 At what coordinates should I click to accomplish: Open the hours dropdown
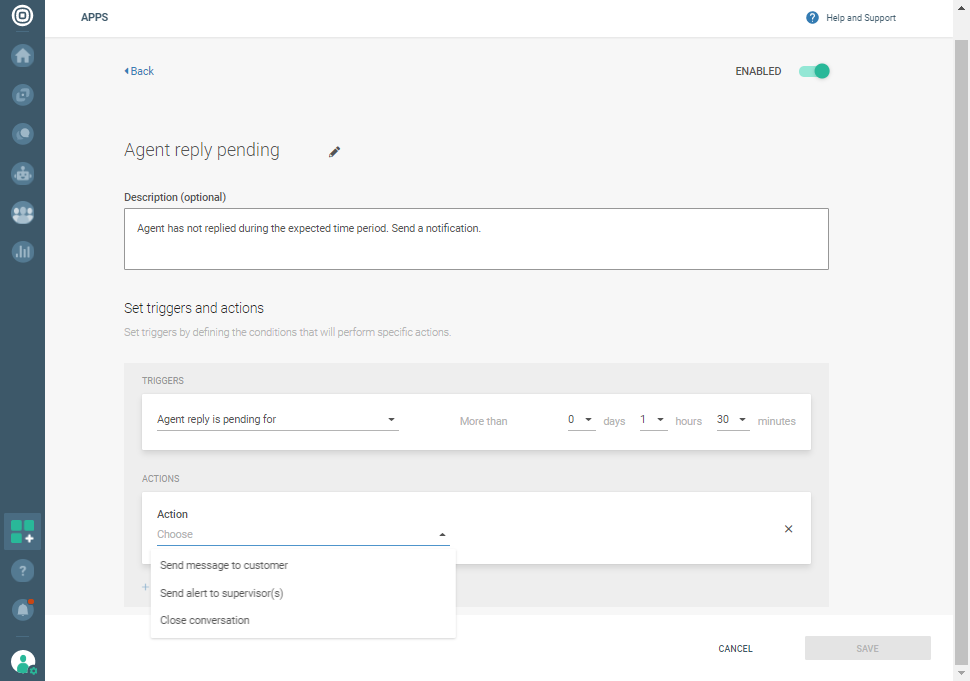coord(653,420)
